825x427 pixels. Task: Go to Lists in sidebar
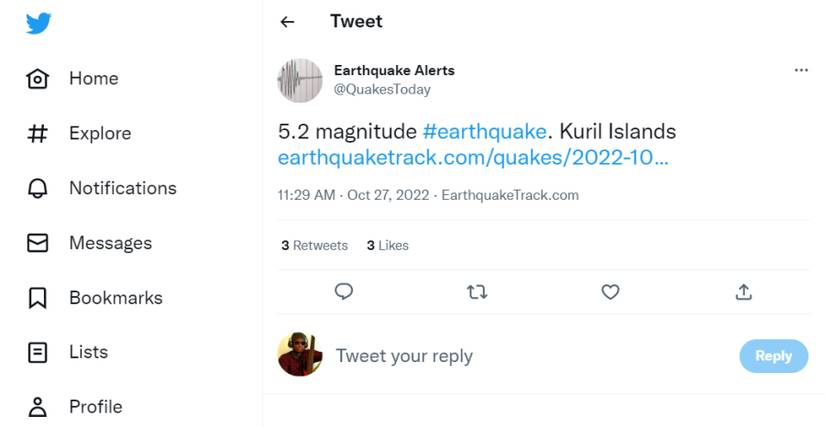point(87,352)
